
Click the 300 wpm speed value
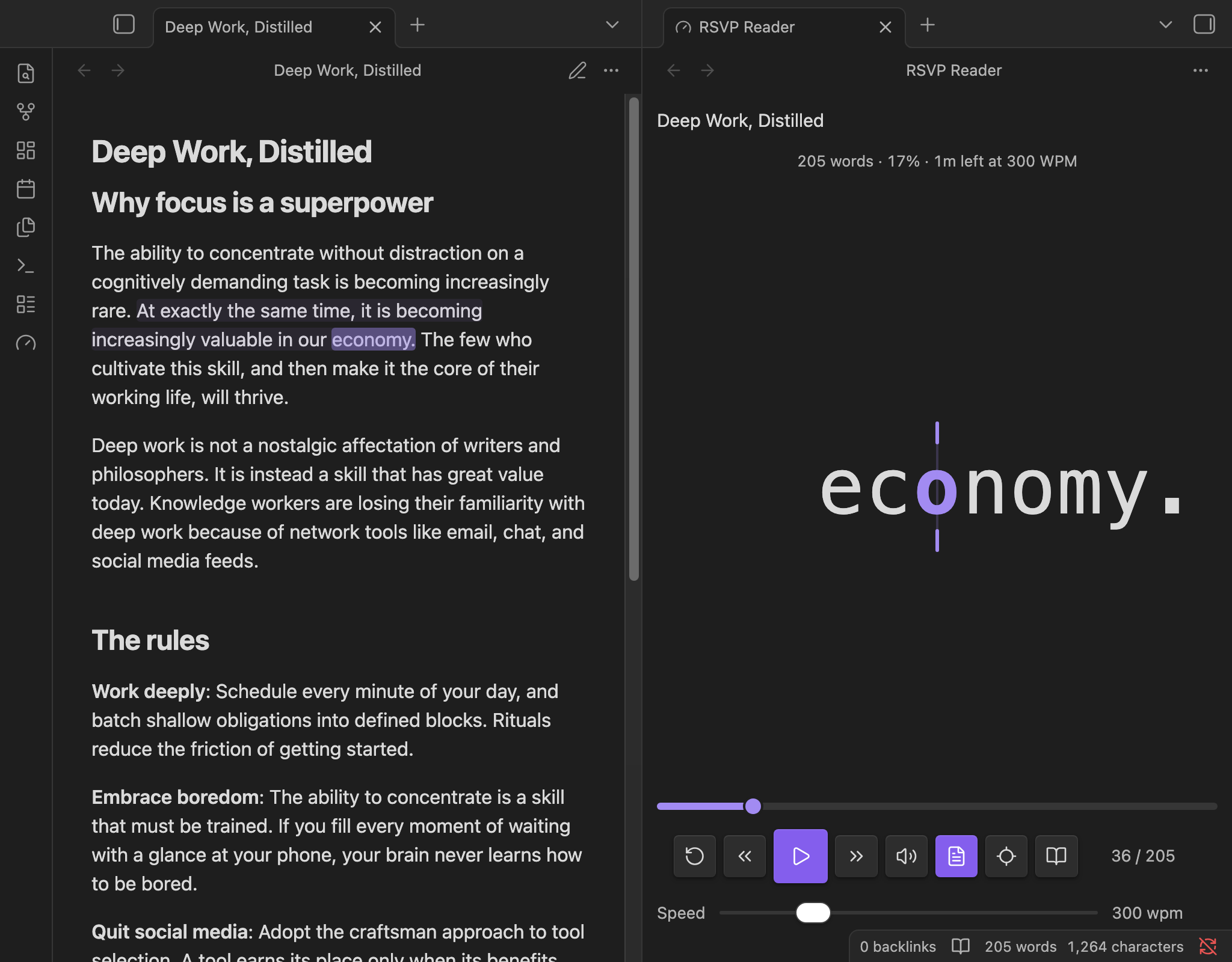(x=1147, y=913)
